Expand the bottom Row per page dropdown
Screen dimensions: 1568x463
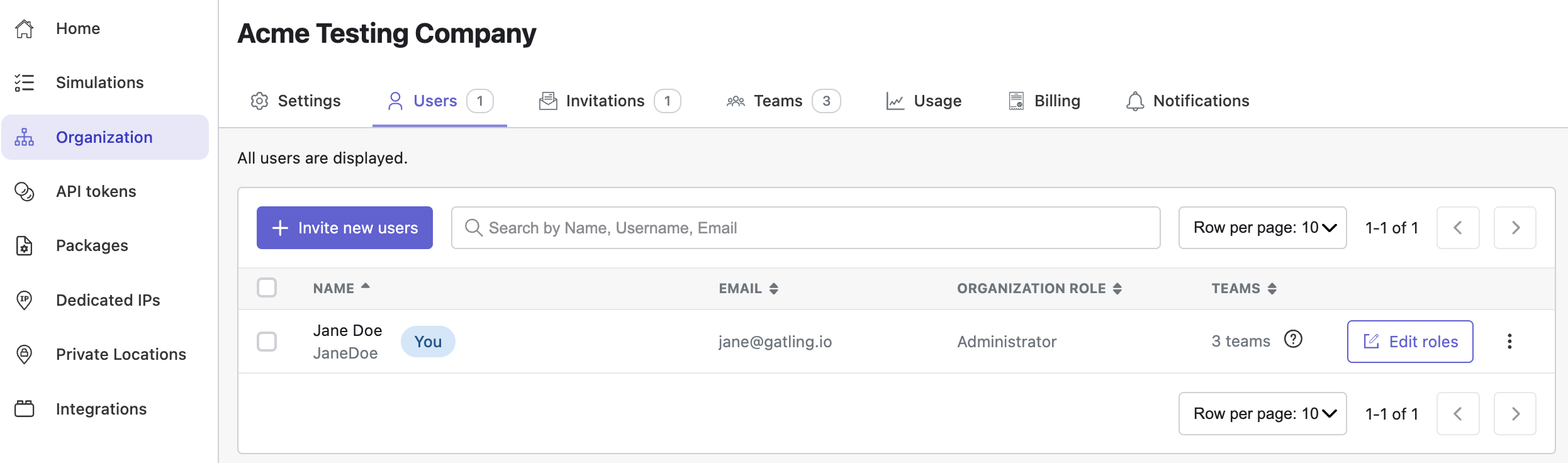pos(1262,413)
